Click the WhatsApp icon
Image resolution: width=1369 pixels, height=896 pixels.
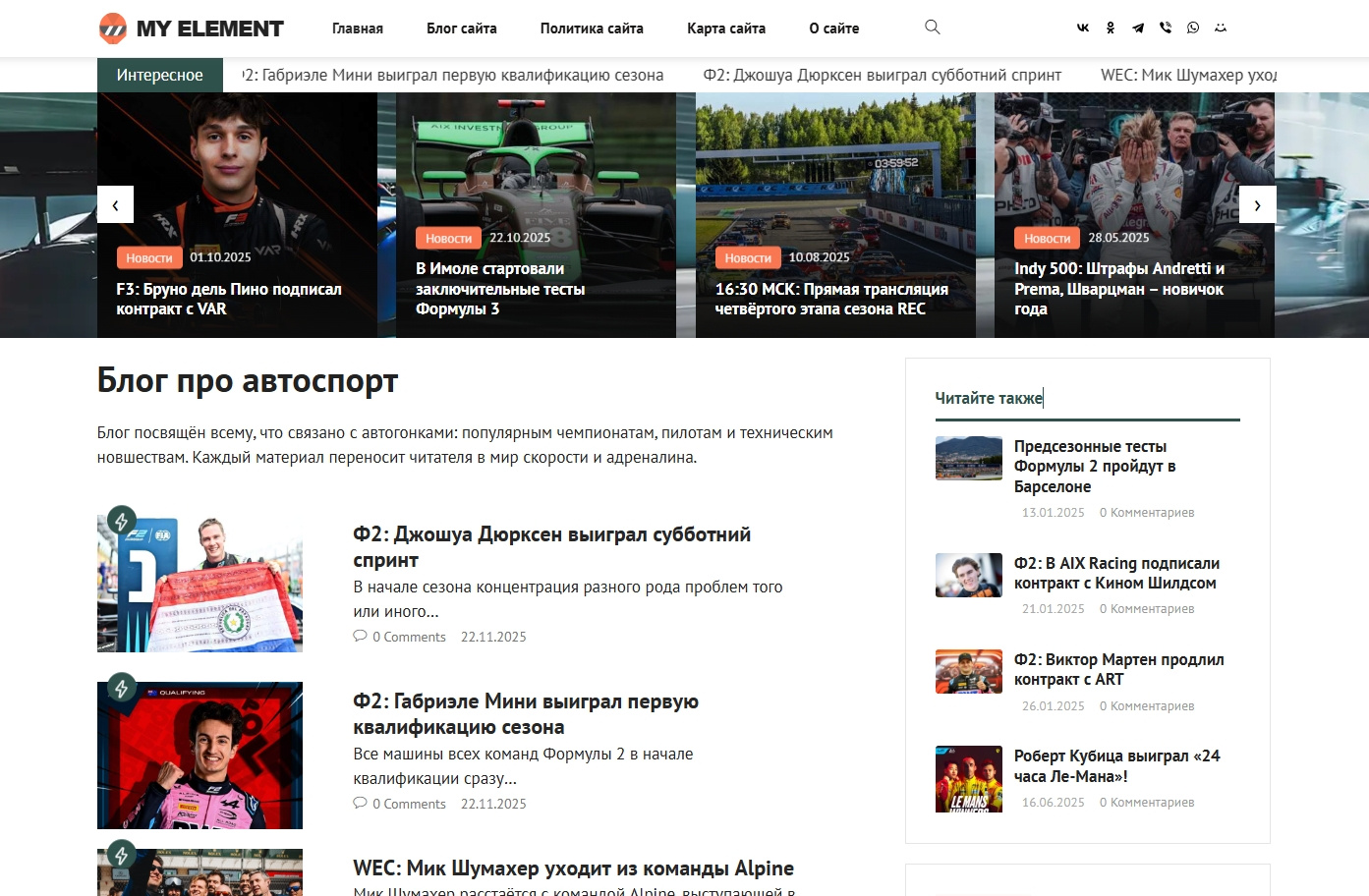[x=1193, y=28]
